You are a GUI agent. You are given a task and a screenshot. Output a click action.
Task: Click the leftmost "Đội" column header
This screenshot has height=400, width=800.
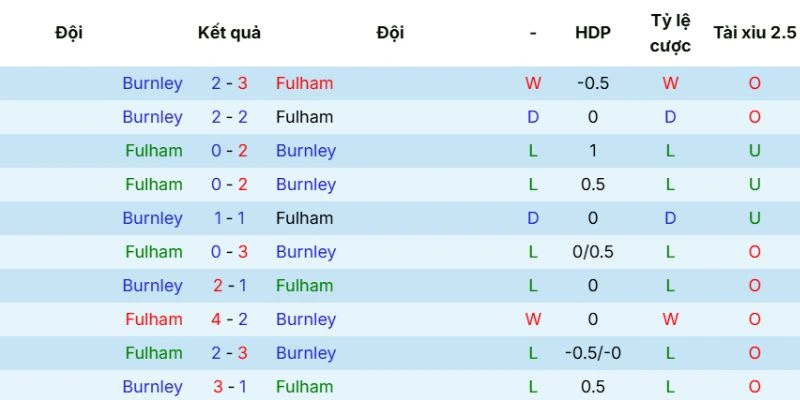click(x=69, y=33)
